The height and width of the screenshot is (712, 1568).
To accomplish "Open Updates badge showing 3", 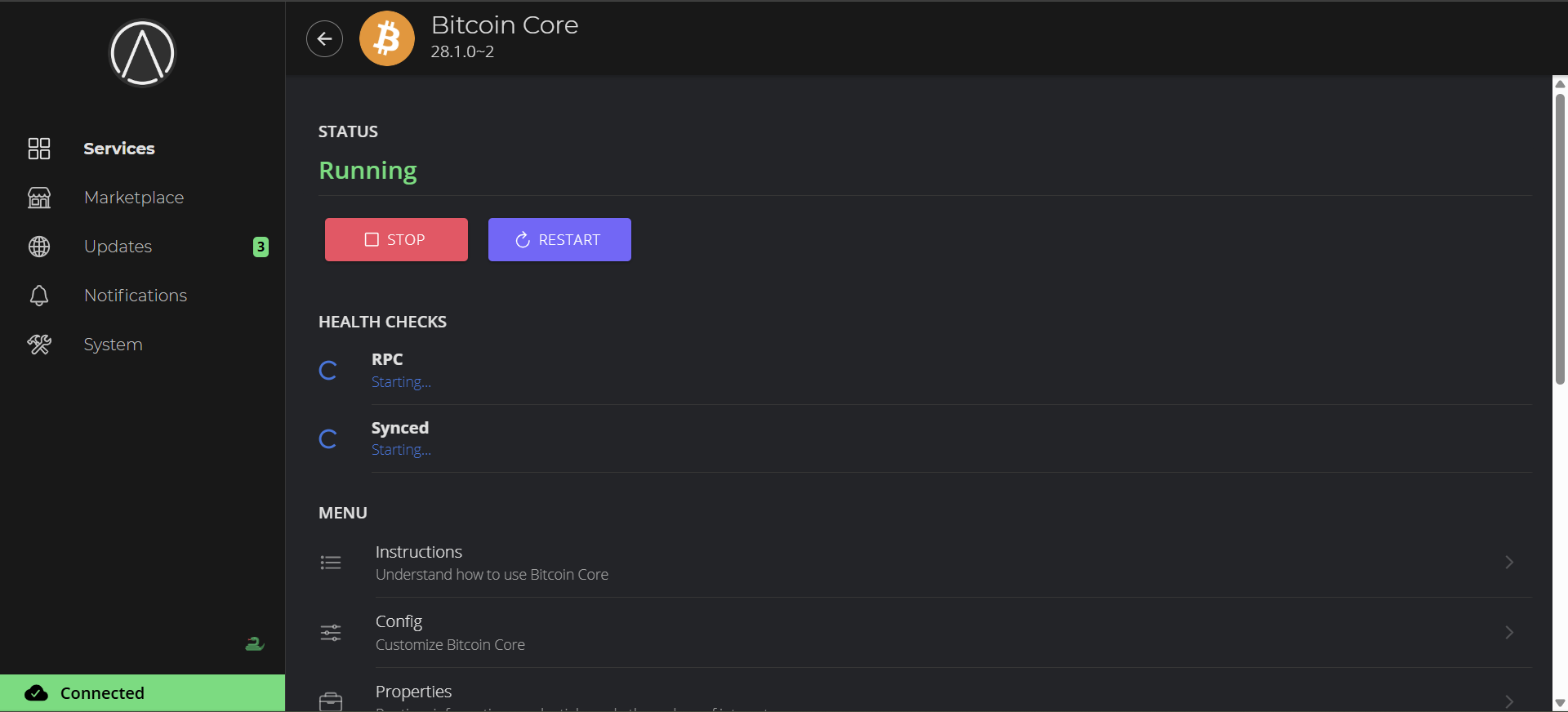I will (261, 247).
